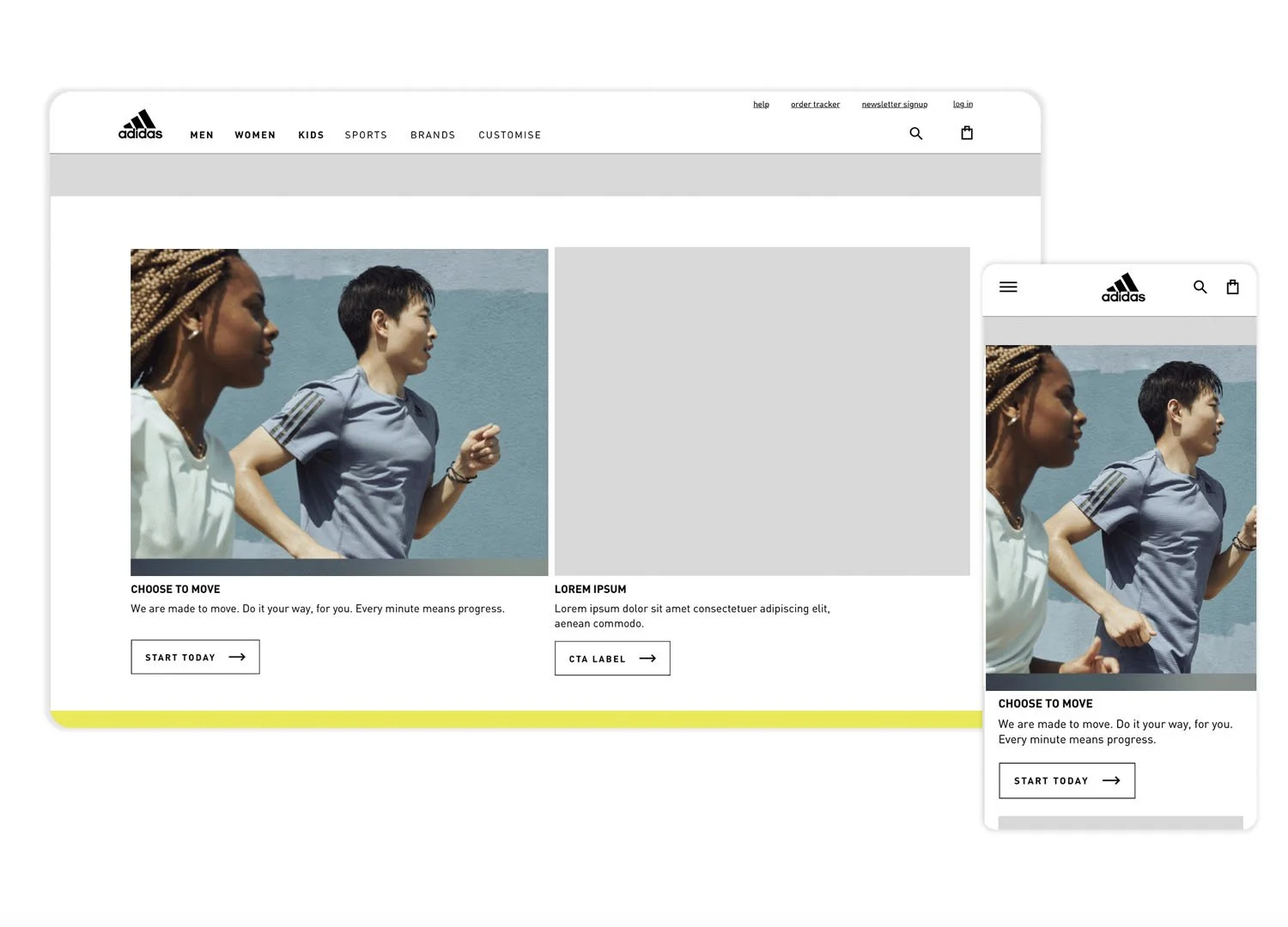Follow the newsletter signup link
The width and height of the screenshot is (1288, 927).
tap(895, 104)
